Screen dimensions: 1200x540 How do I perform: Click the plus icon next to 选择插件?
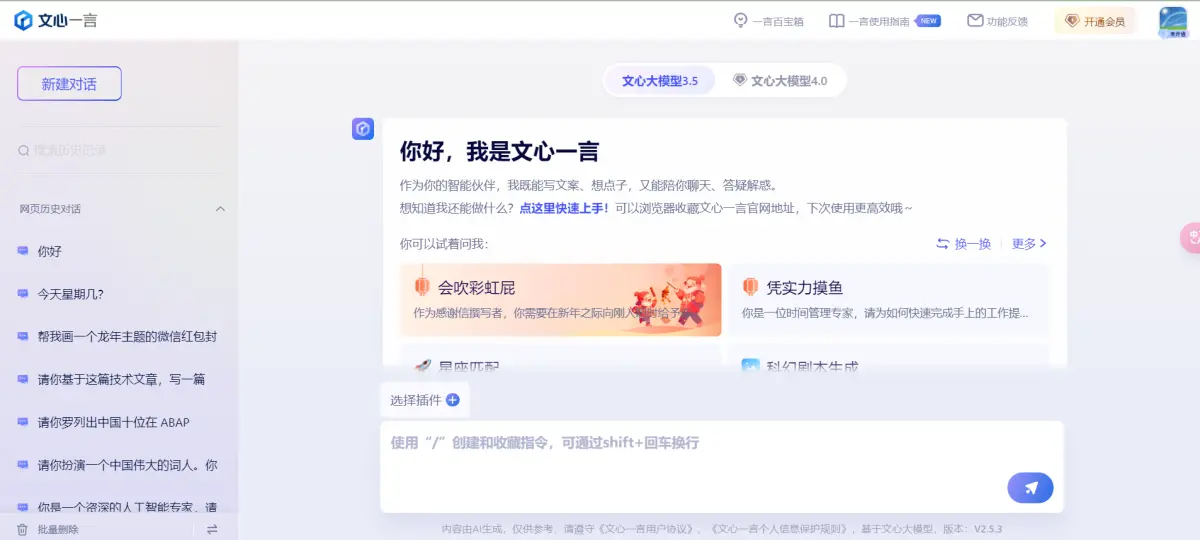[x=453, y=400]
